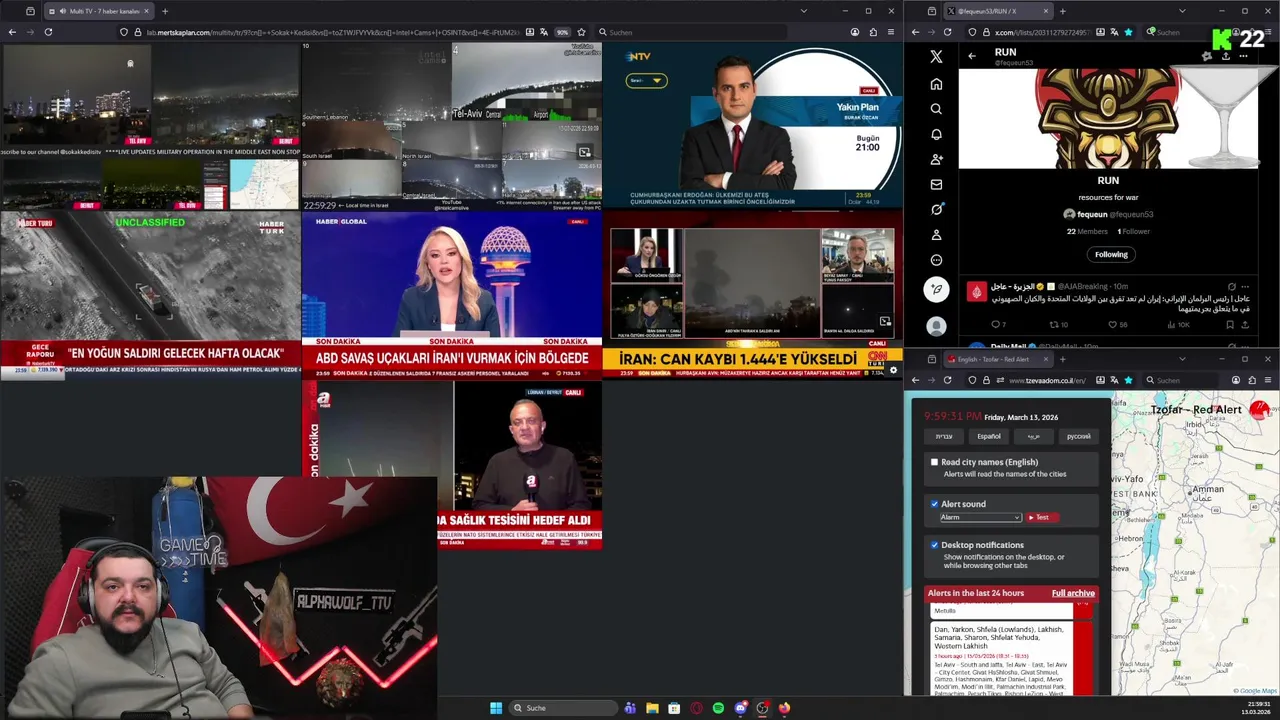Click bookmark star in X window address bar

[x=1129, y=32]
